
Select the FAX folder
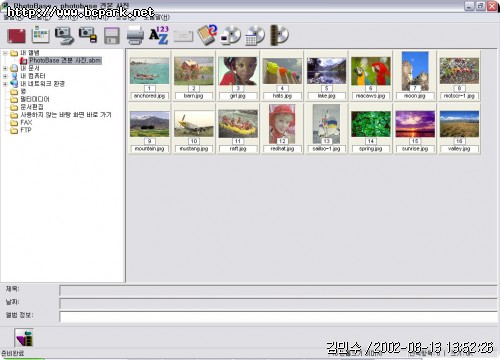[x=26, y=122]
